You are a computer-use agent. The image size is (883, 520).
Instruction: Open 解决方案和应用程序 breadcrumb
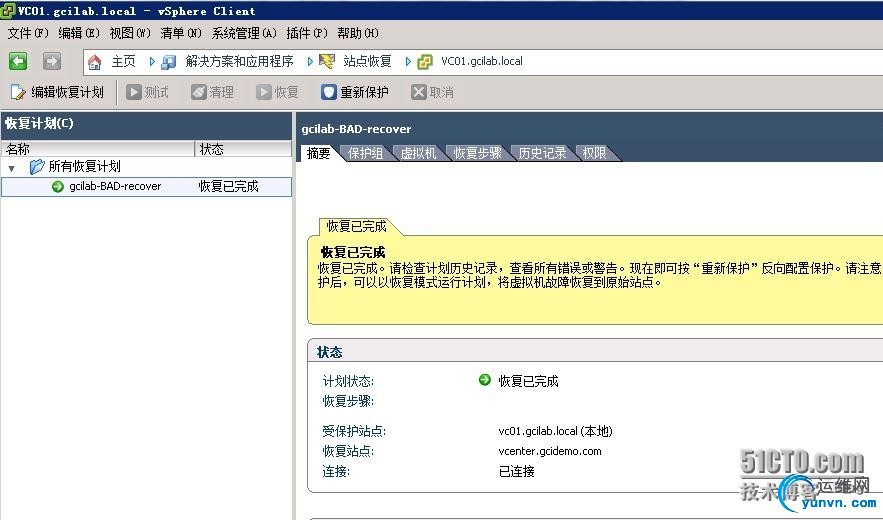(x=239, y=61)
